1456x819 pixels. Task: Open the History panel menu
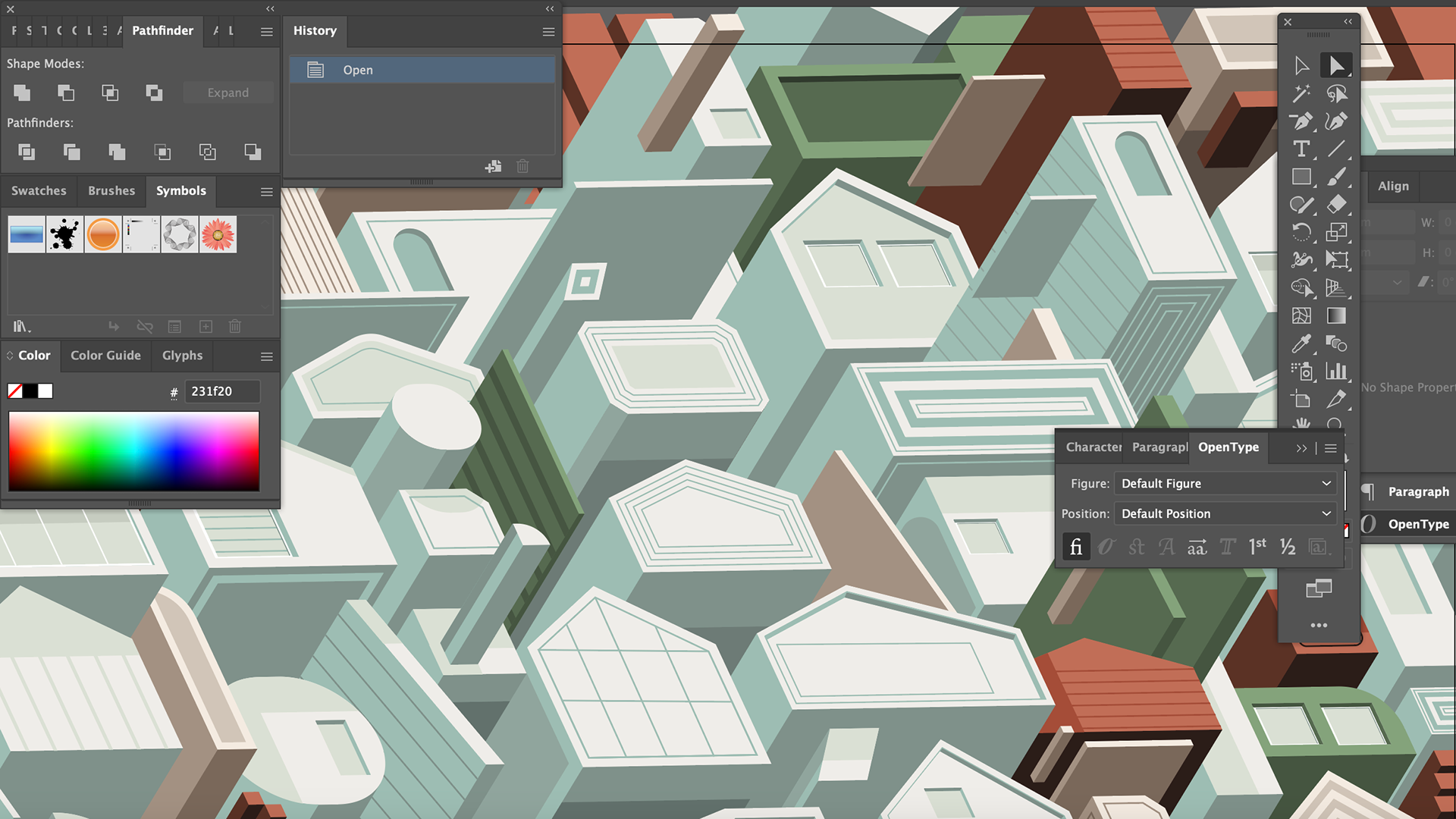point(548,32)
